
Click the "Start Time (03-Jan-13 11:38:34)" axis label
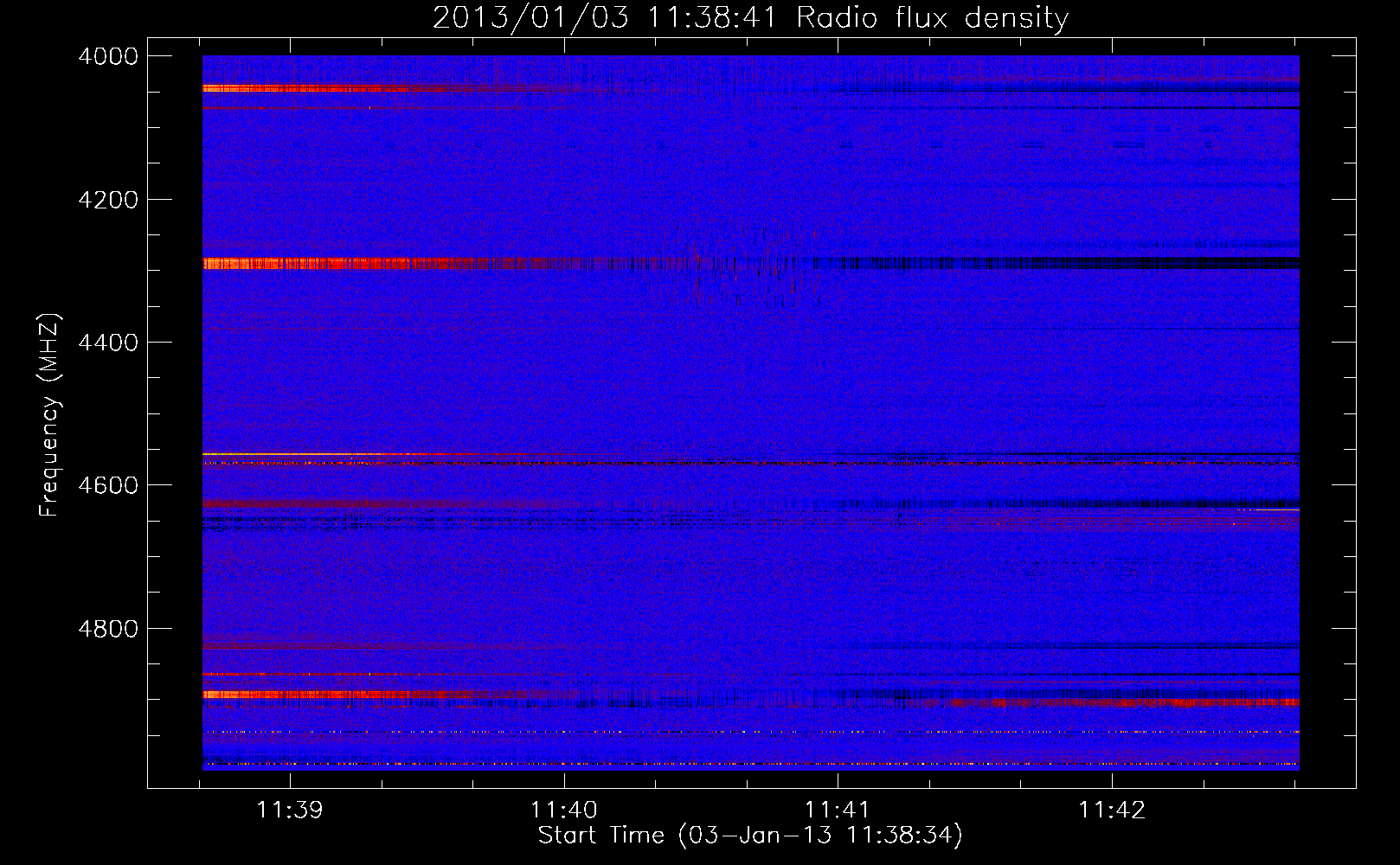point(750,835)
